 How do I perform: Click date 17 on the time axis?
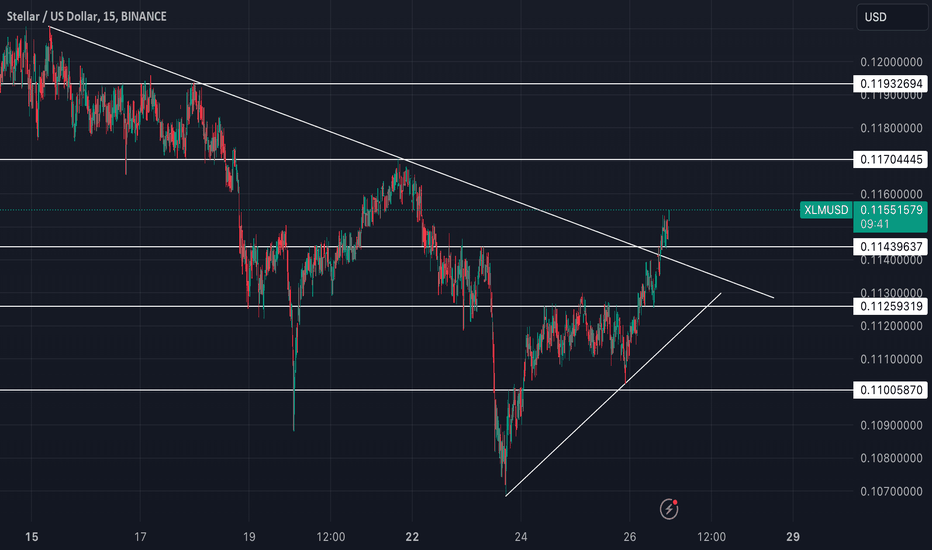pos(140,537)
